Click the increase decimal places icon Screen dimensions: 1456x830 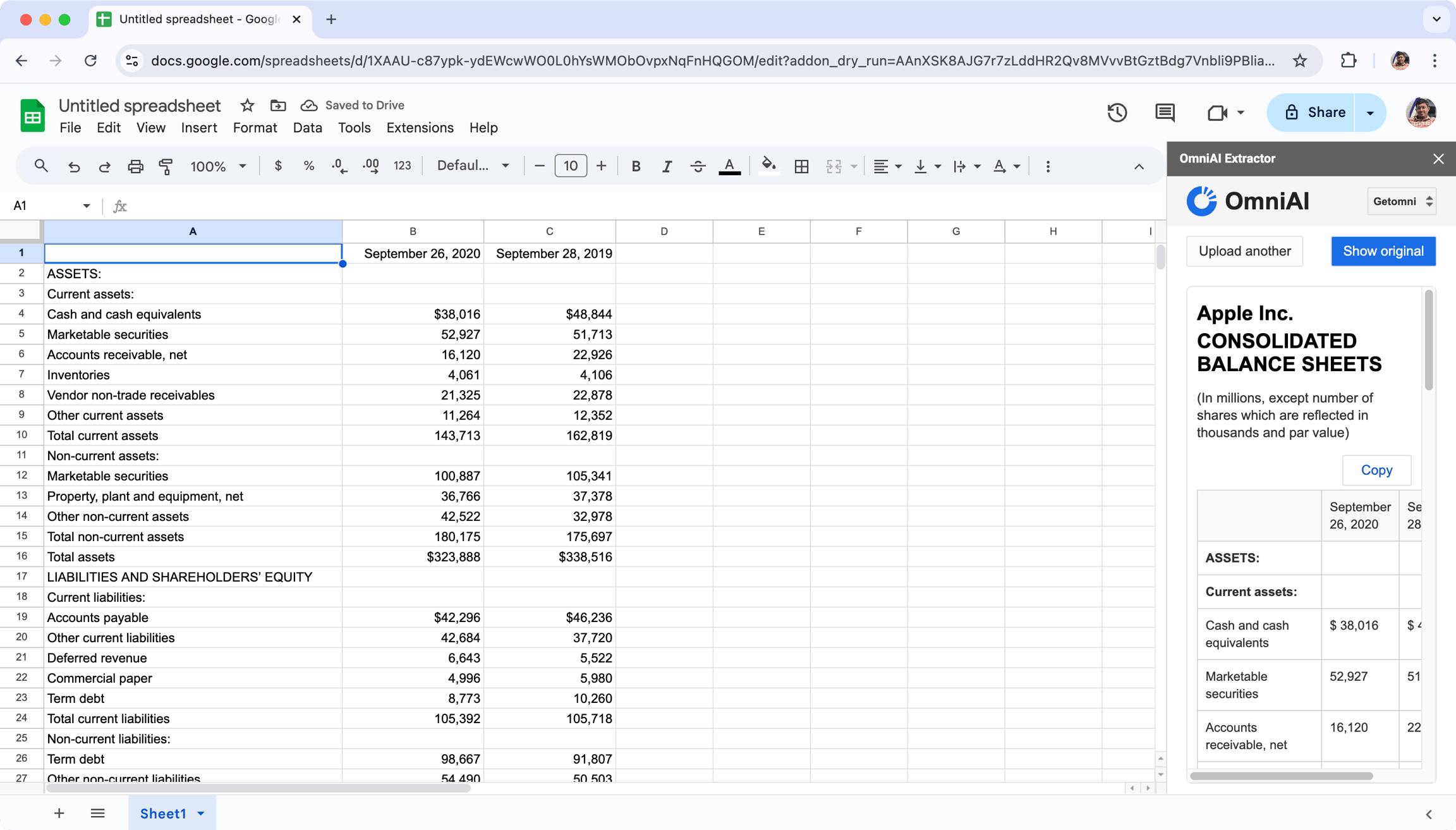[371, 166]
